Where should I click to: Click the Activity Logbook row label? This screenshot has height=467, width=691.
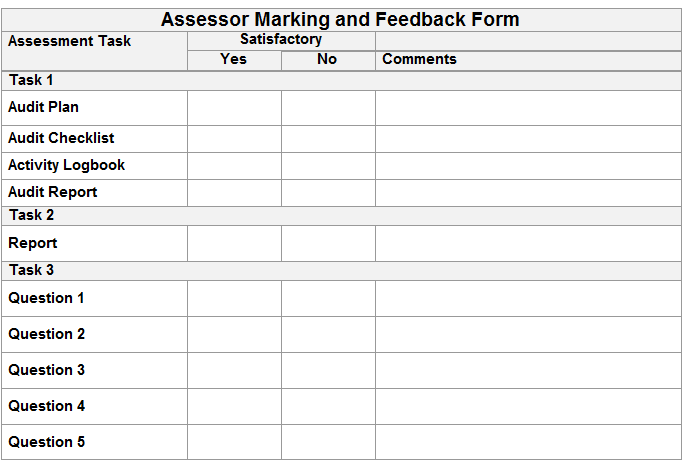[66, 166]
